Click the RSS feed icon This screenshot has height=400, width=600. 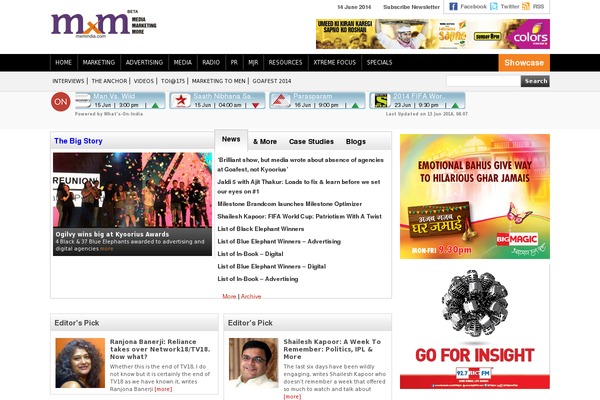click(526, 7)
